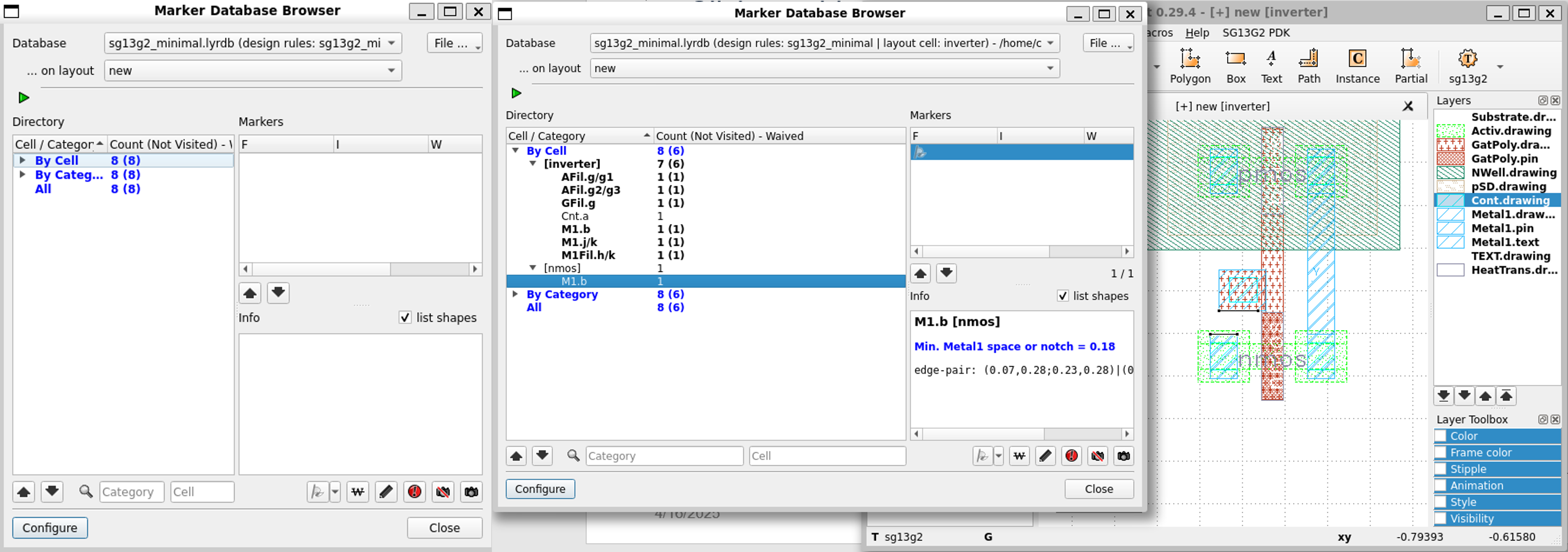Expand By Category in right directory tree
Image resolution: width=1568 pixels, height=552 pixels.
515,294
